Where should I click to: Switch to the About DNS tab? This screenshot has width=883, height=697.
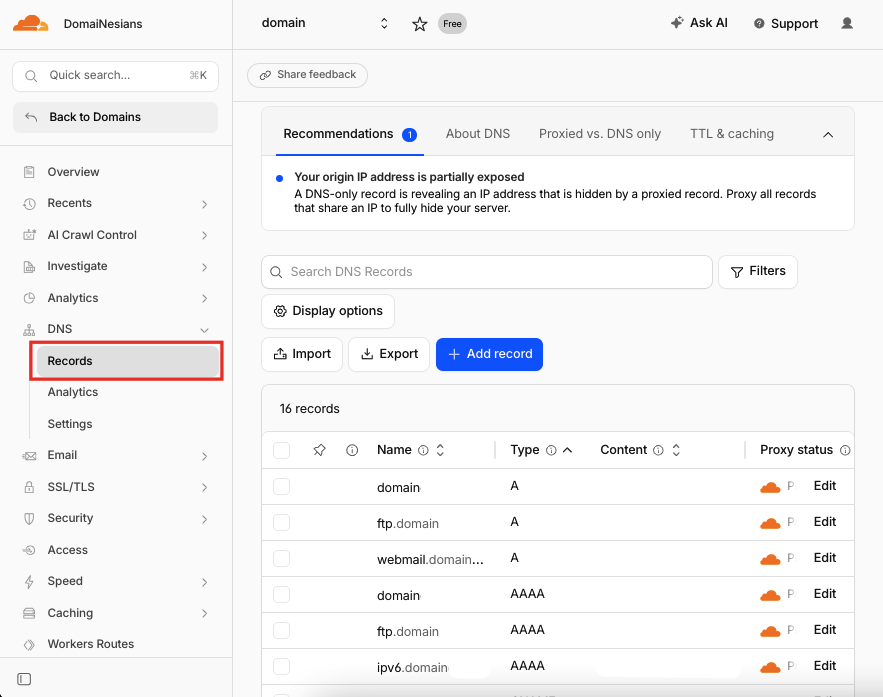click(x=478, y=134)
